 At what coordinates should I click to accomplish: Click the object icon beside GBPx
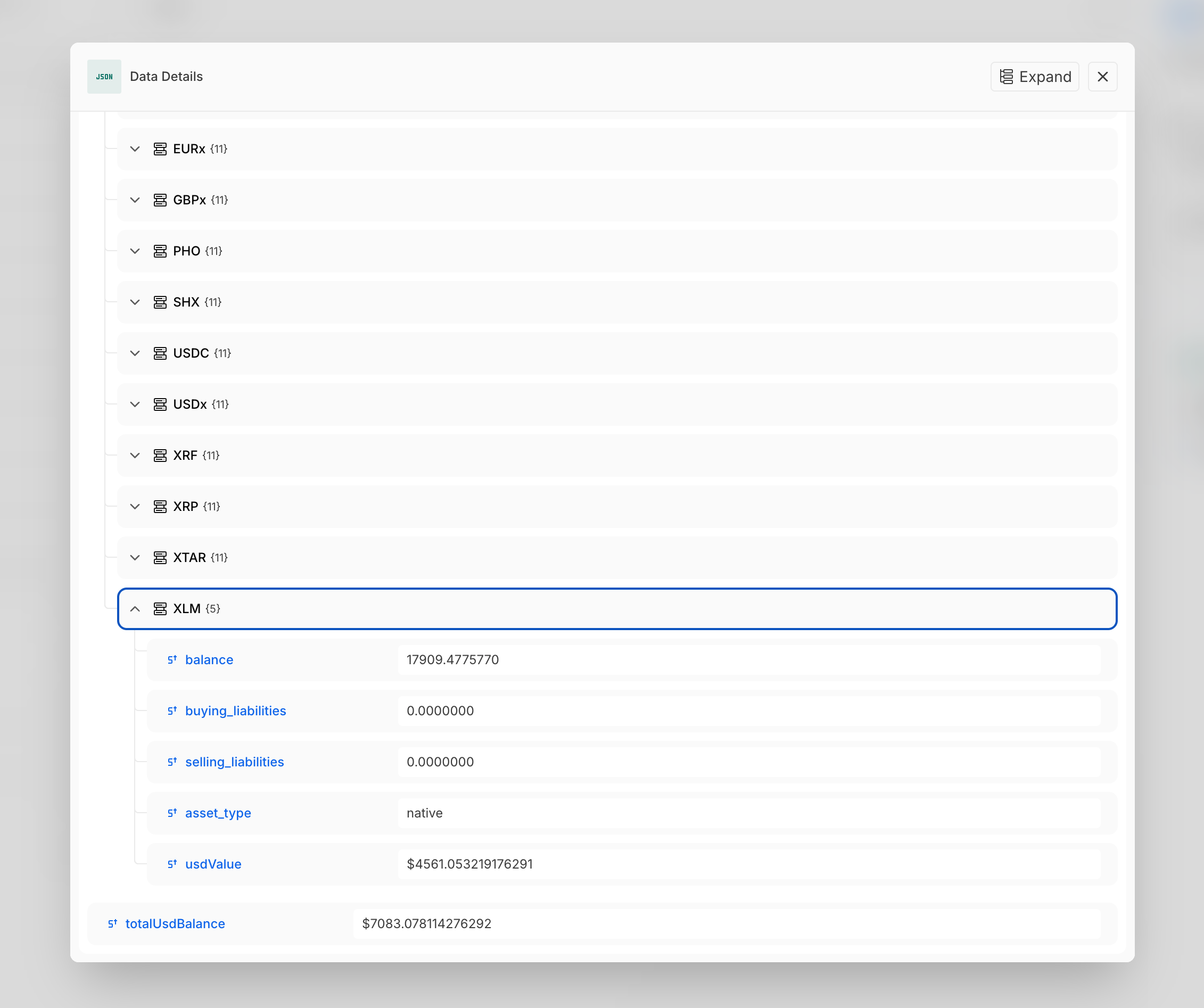click(160, 200)
